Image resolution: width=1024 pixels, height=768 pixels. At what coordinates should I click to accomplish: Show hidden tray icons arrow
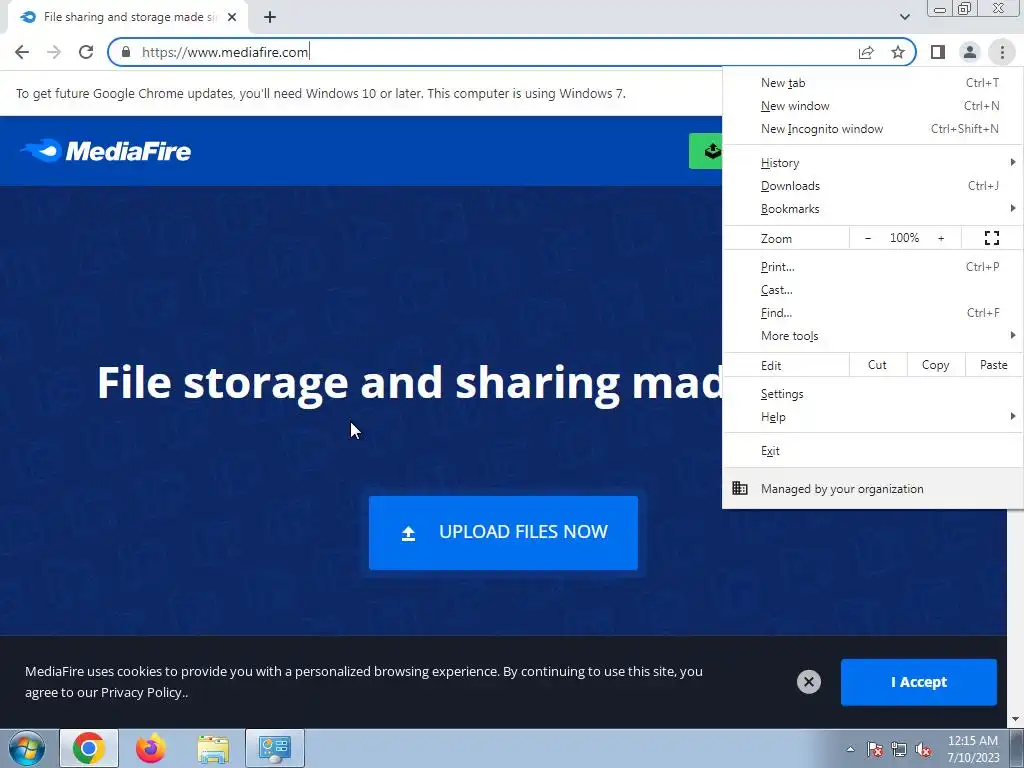(x=850, y=748)
